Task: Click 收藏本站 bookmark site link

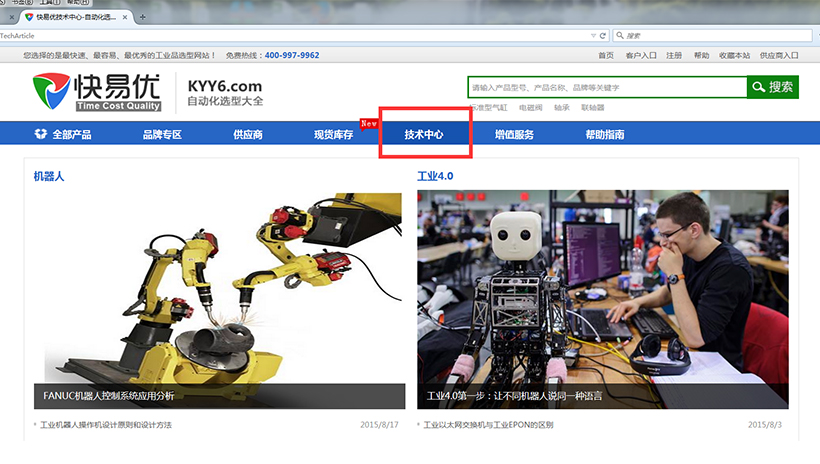Action: (734, 55)
